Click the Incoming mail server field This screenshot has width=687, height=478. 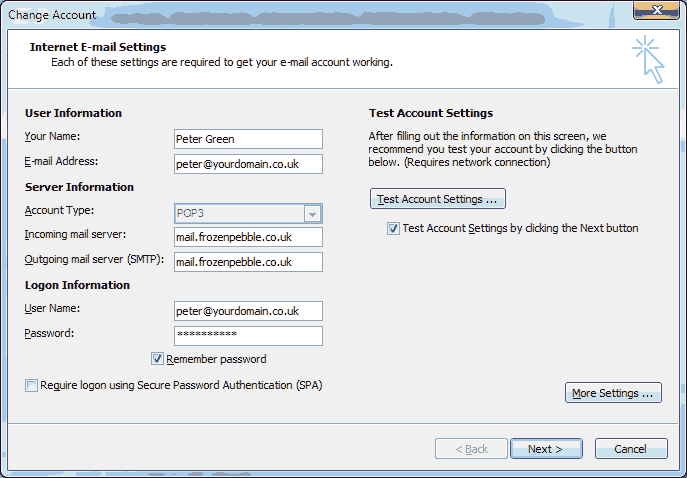(248, 237)
